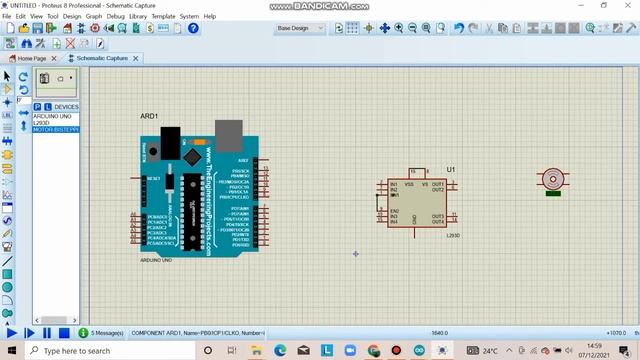Select the 2D line drawing tool
Screen dimensions: 640x360
(x=7, y=261)
